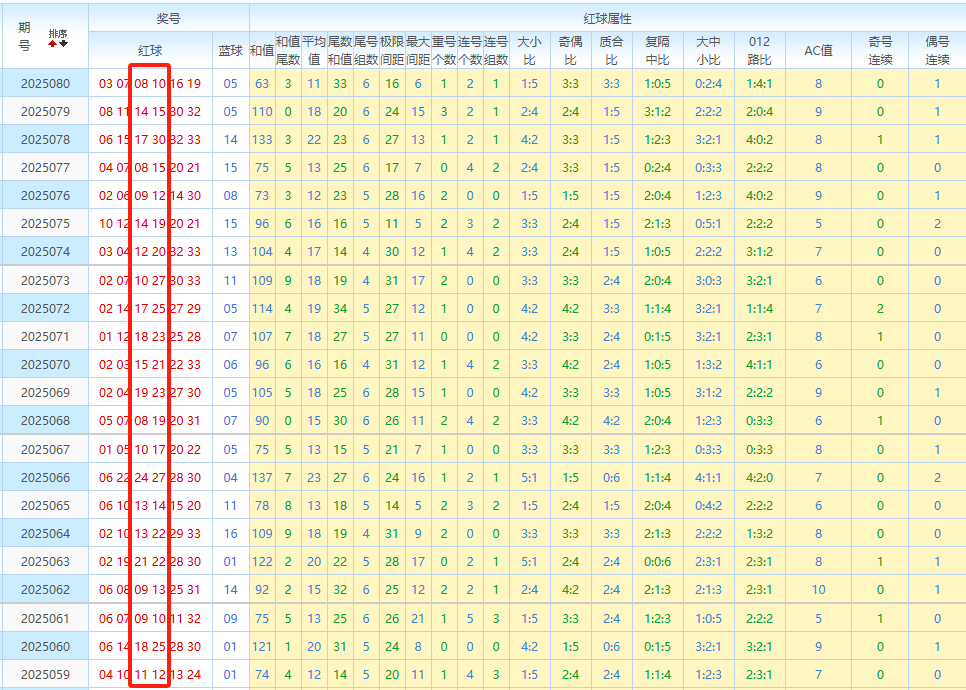Click 012路比 value 1:4:1 in row 2025080
This screenshot has height=690, width=966.
(x=759, y=83)
